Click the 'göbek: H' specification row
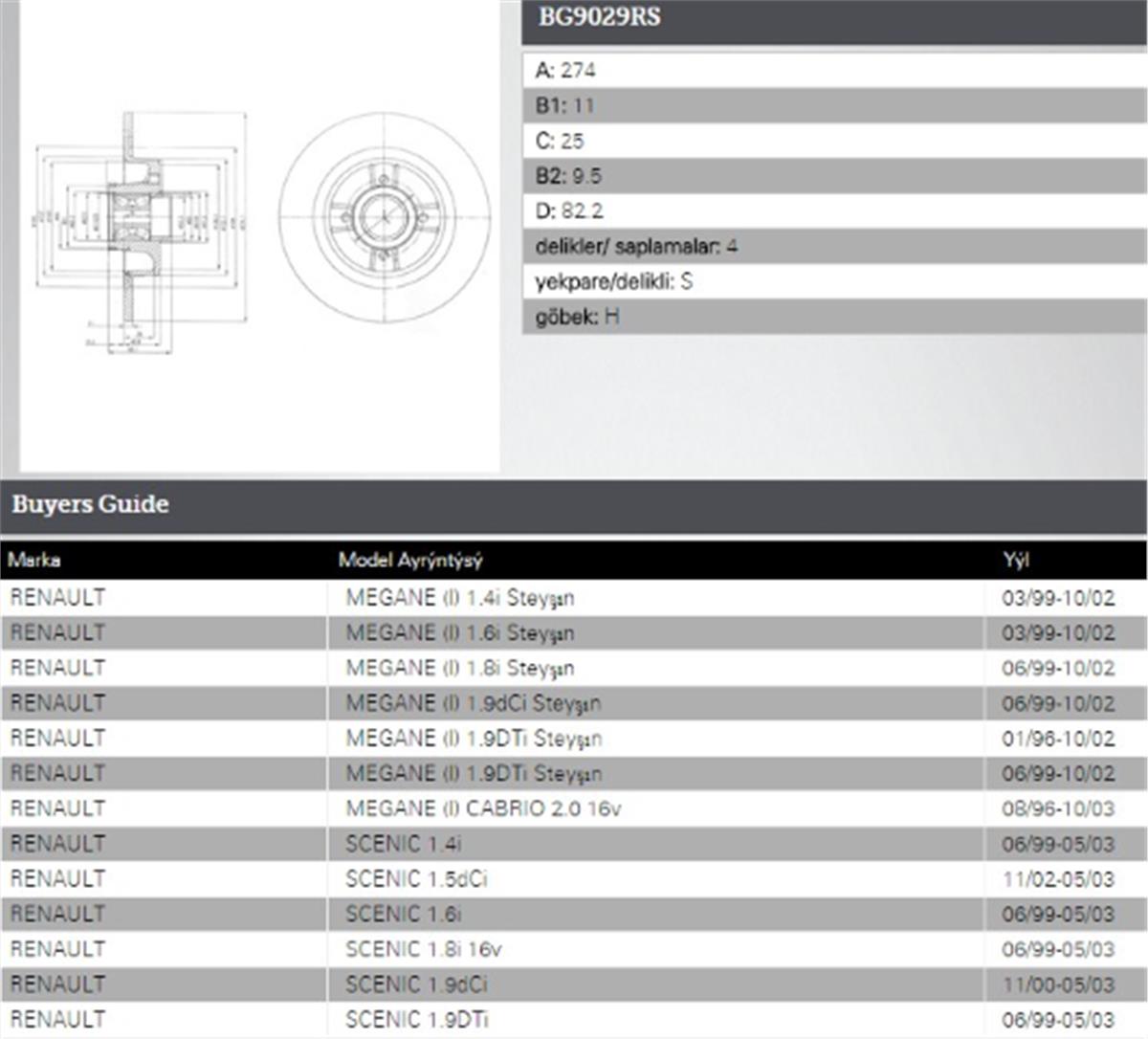The height and width of the screenshot is (1039, 1148). 834,317
